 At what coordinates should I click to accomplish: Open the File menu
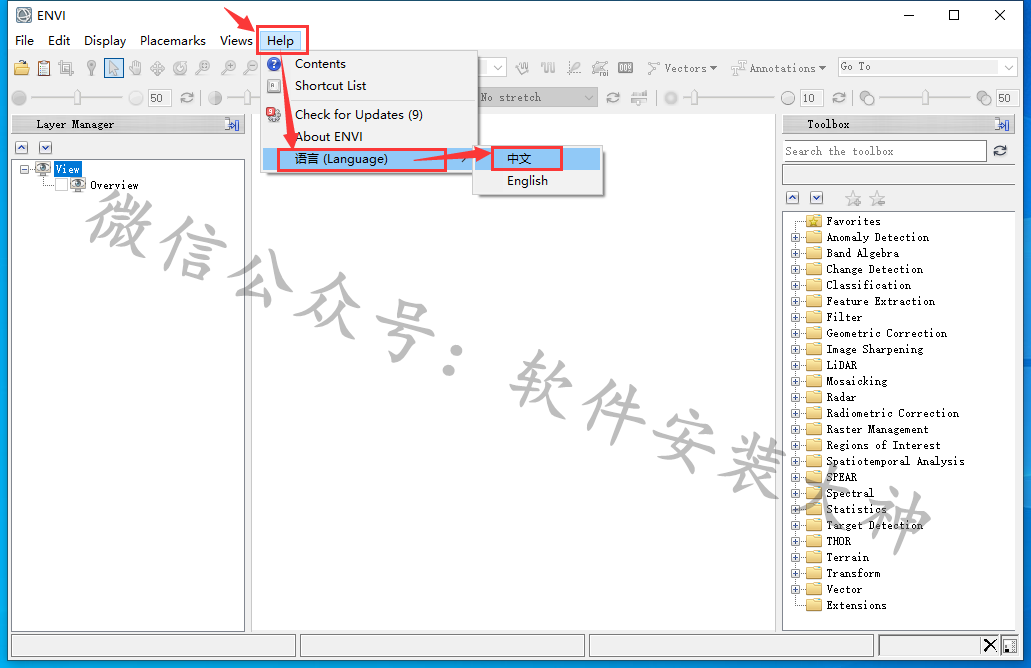pos(24,41)
